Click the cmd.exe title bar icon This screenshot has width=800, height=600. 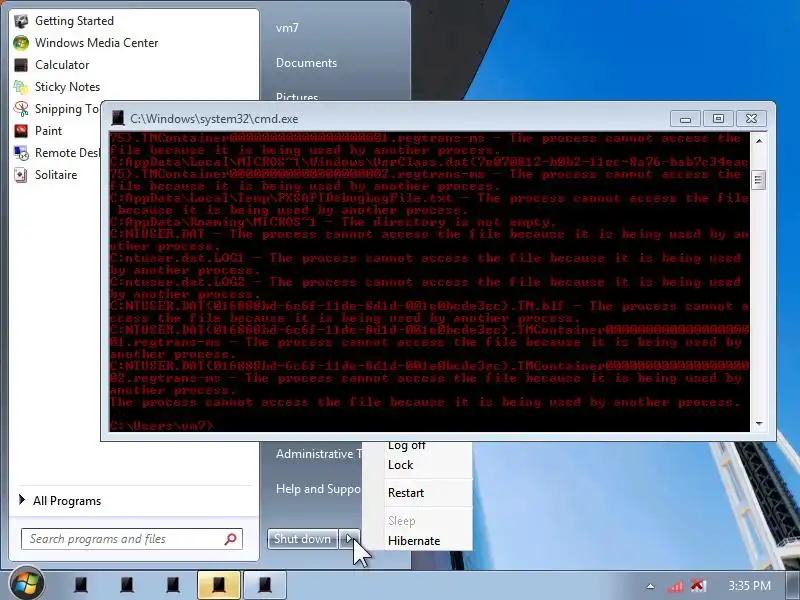coord(118,118)
